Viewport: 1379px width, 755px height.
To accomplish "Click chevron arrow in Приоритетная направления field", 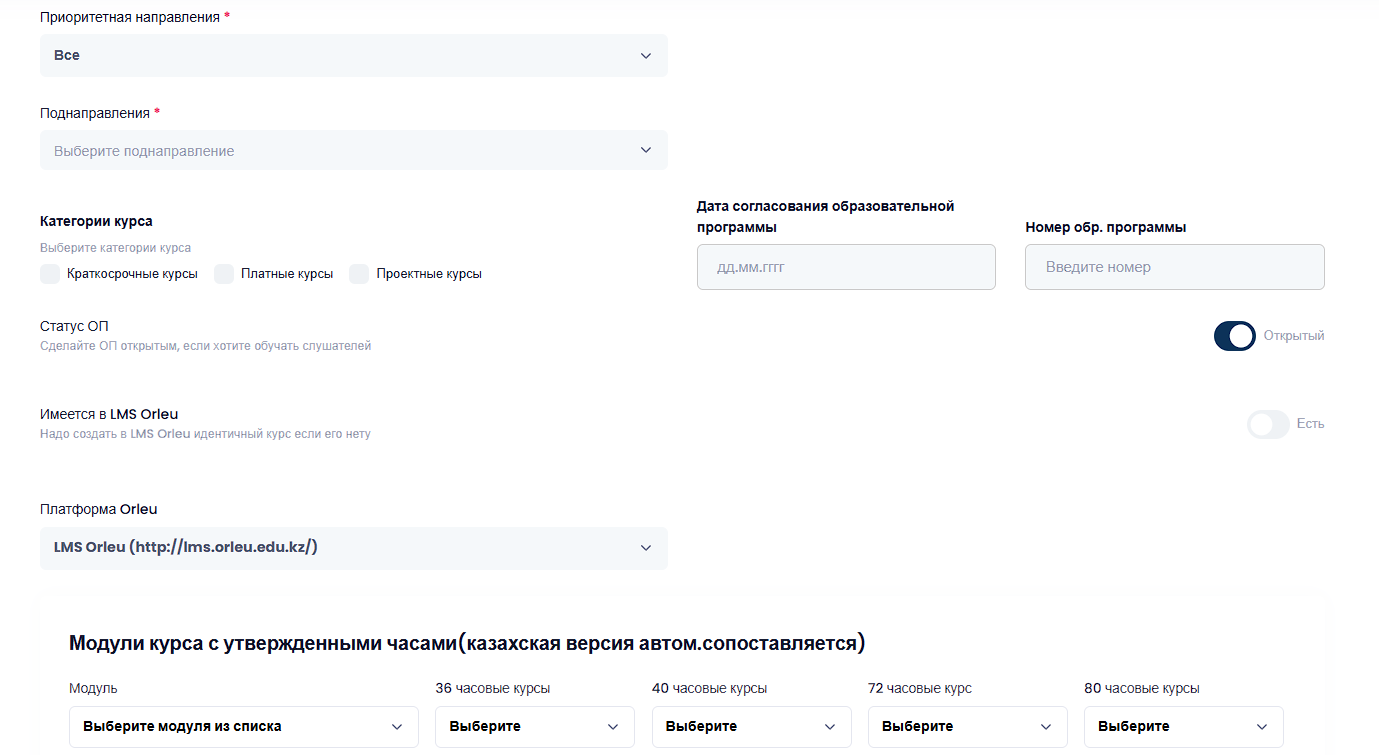I will (x=646, y=56).
